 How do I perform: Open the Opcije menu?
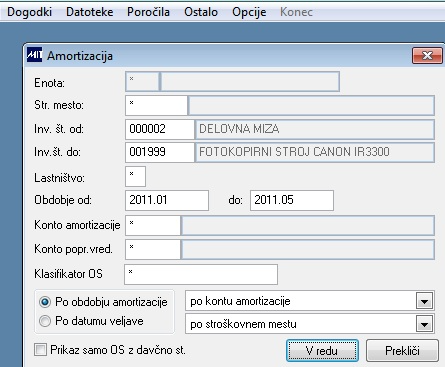click(249, 12)
